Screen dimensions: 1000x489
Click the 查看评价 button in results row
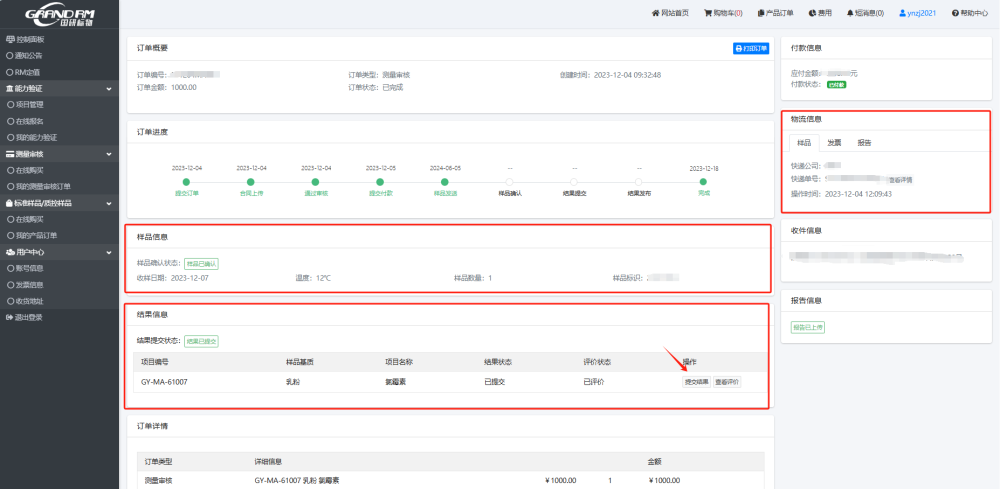(x=727, y=381)
